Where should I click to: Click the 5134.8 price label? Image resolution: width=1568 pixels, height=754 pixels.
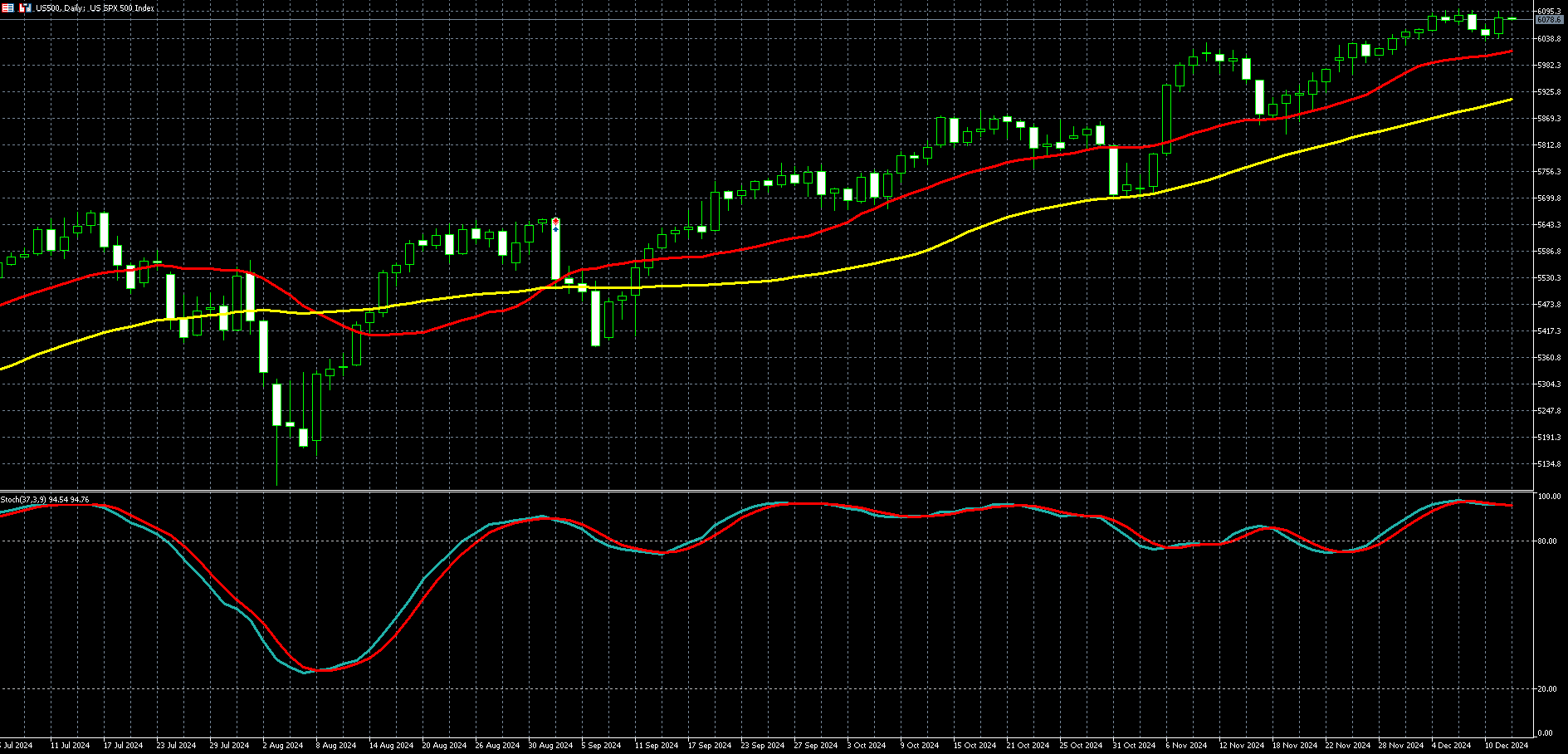[1549, 464]
